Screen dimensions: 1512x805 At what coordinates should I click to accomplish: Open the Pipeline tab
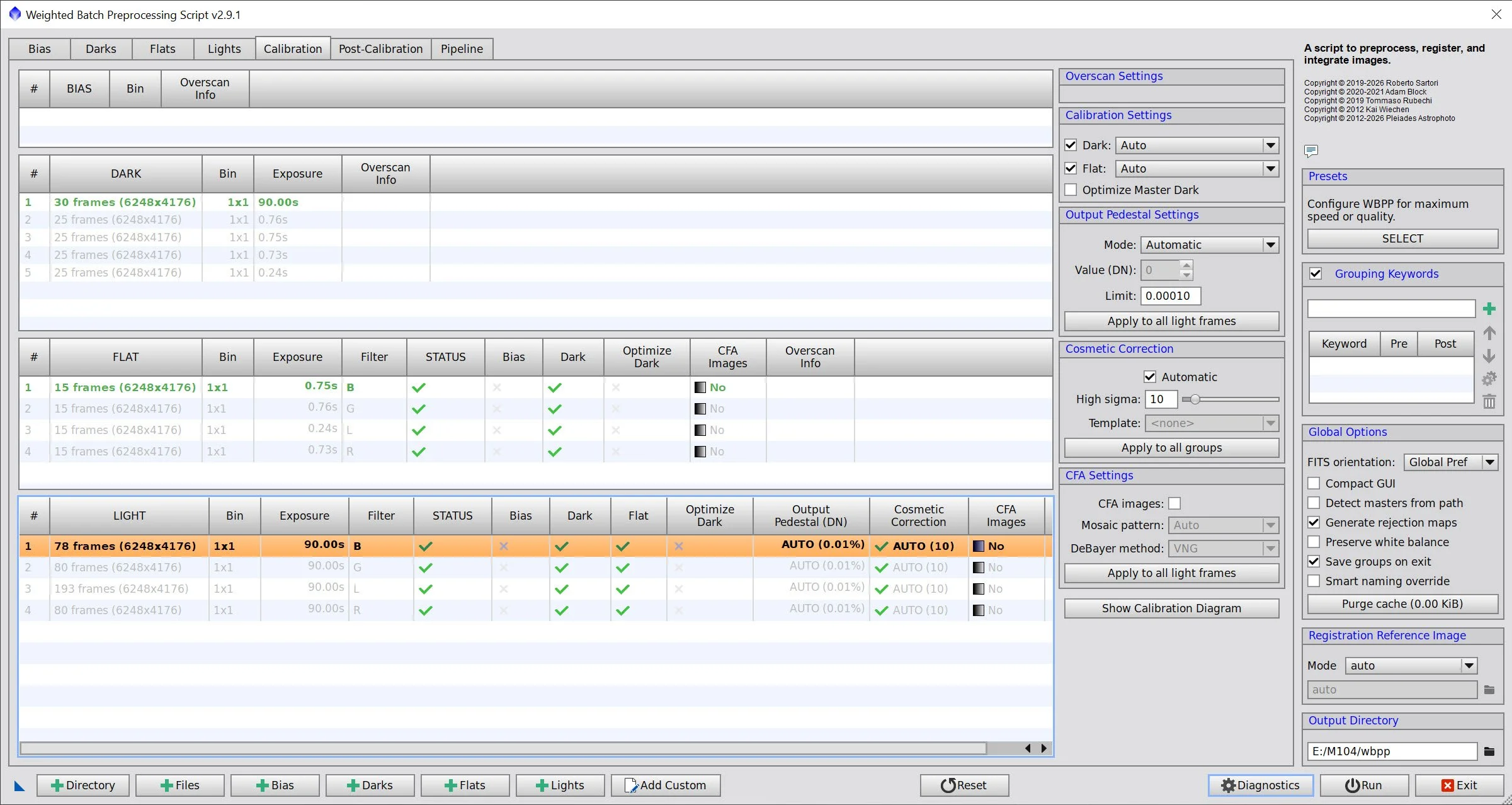tap(462, 49)
